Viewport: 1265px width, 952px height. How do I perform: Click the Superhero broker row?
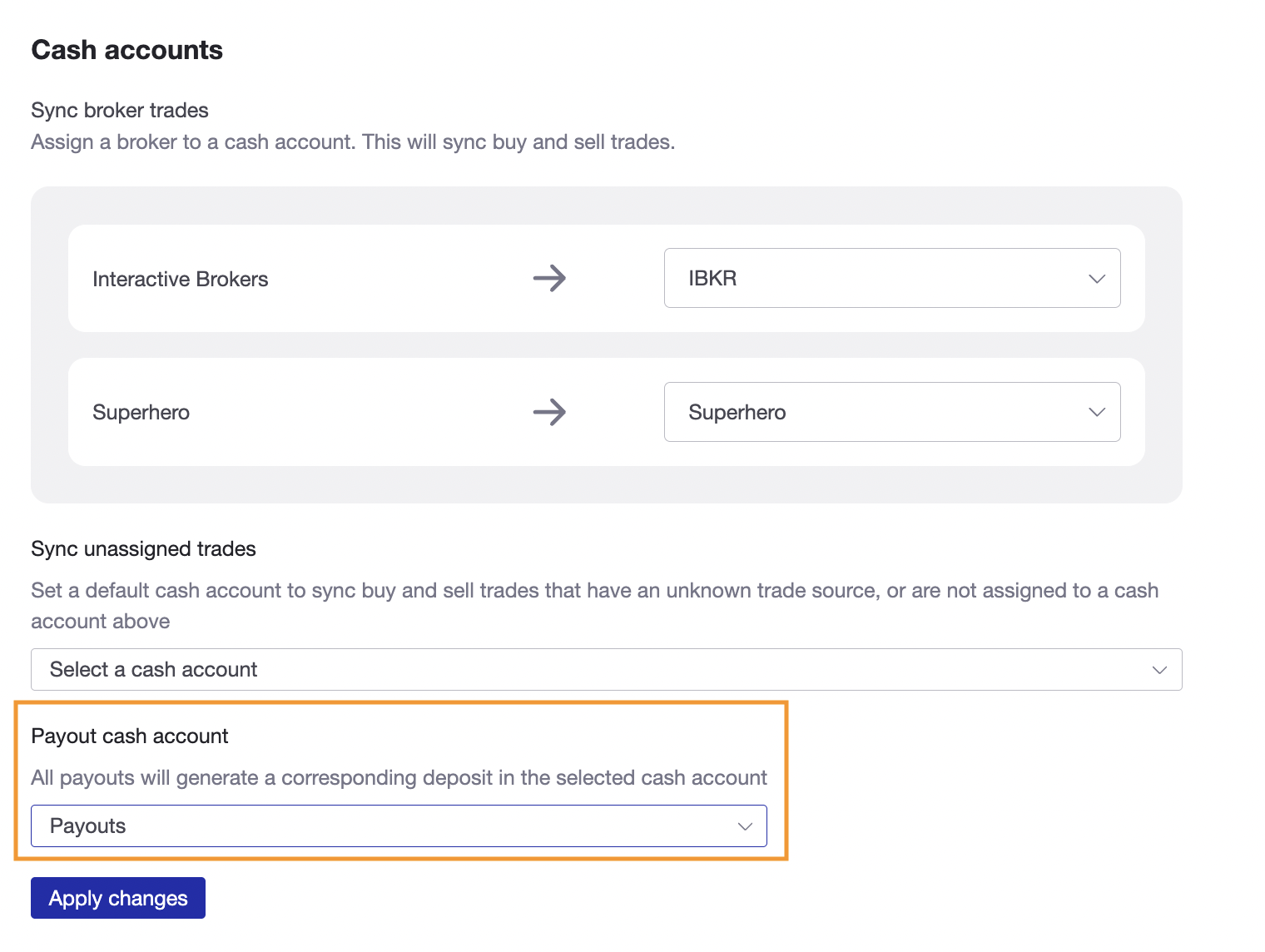(141, 412)
